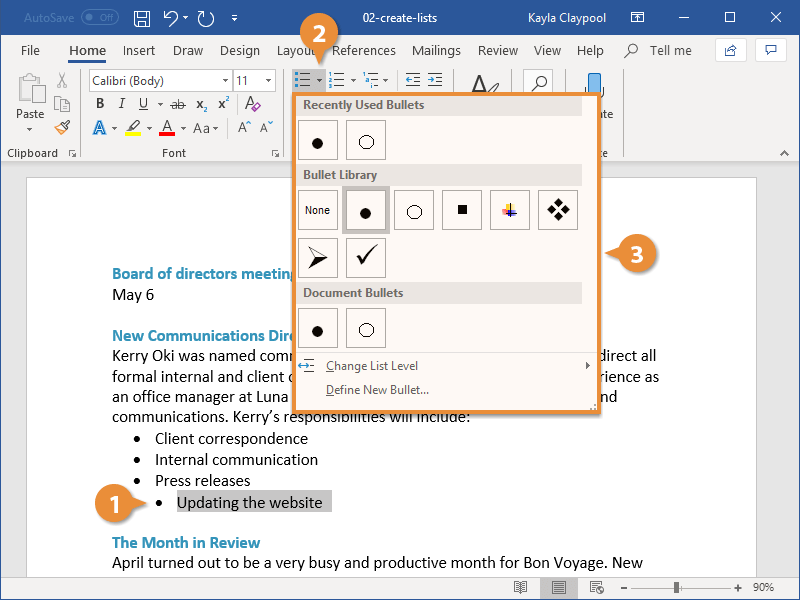
Task: Select None in the Bullet Library
Action: 318,210
